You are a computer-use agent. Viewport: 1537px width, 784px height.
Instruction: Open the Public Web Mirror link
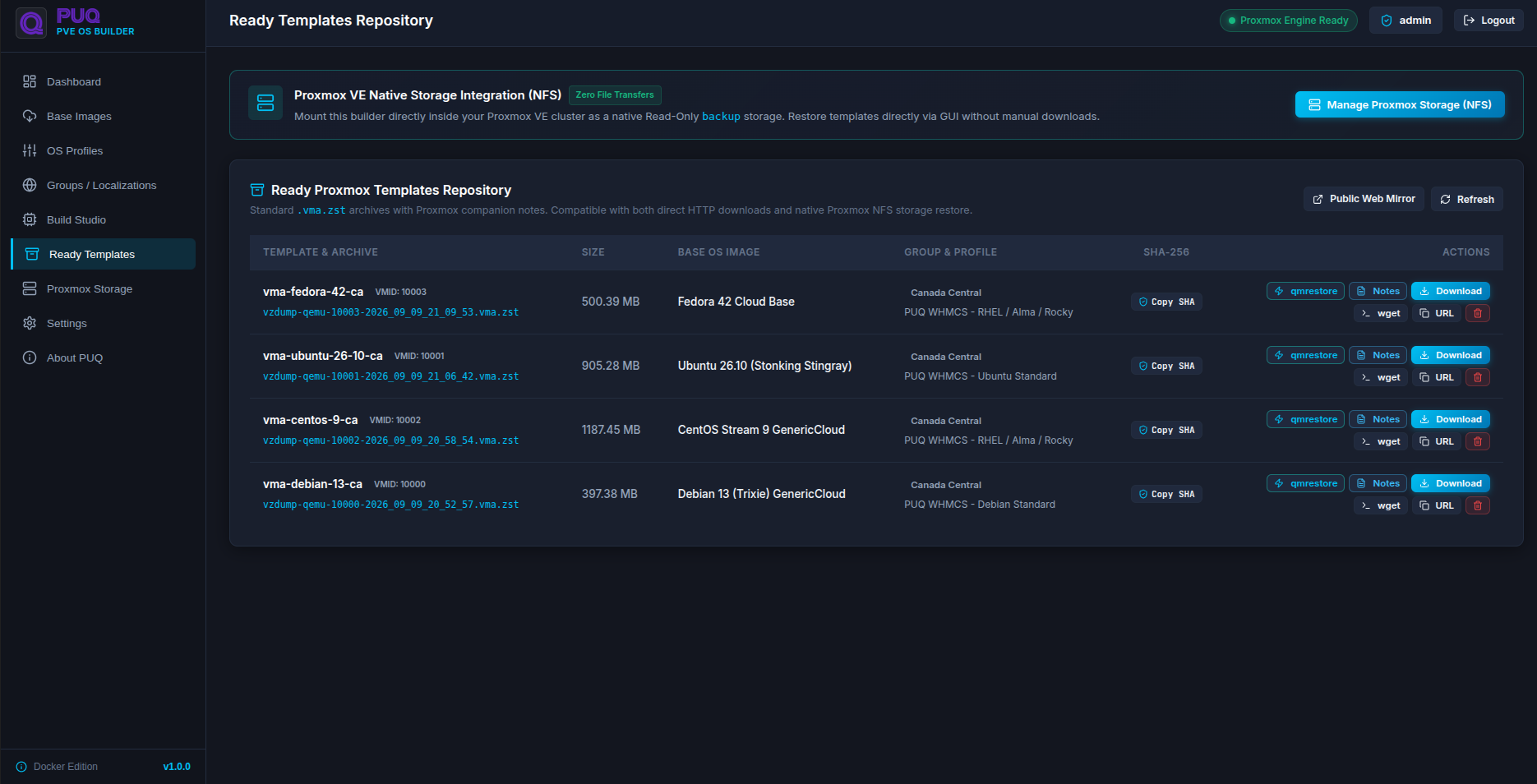point(1364,199)
